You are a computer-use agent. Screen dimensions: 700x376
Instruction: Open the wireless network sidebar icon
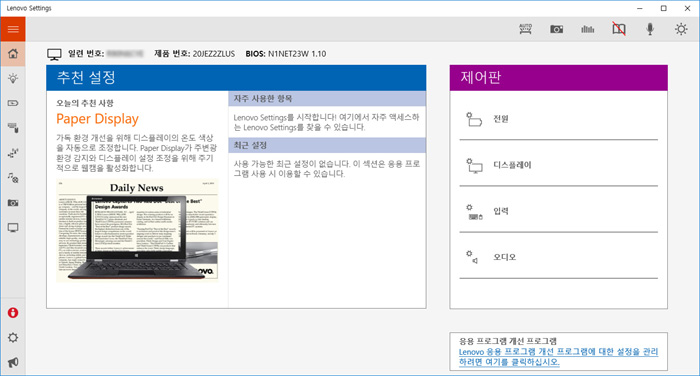click(x=13, y=153)
